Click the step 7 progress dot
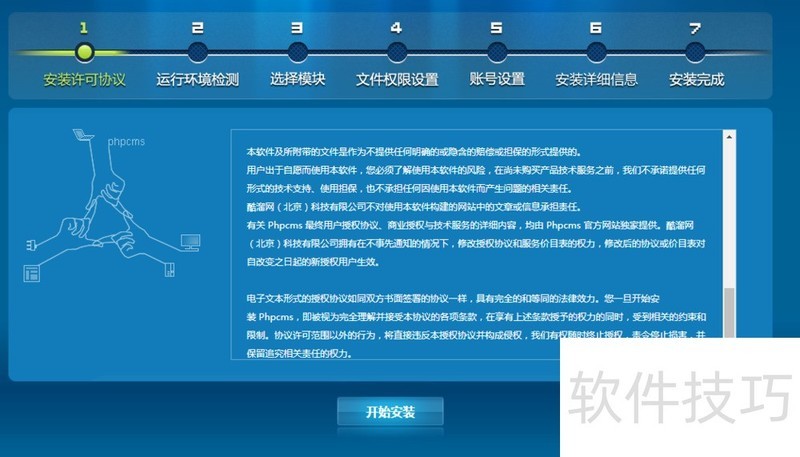Viewport: 800px width, 457px height. [x=695, y=52]
